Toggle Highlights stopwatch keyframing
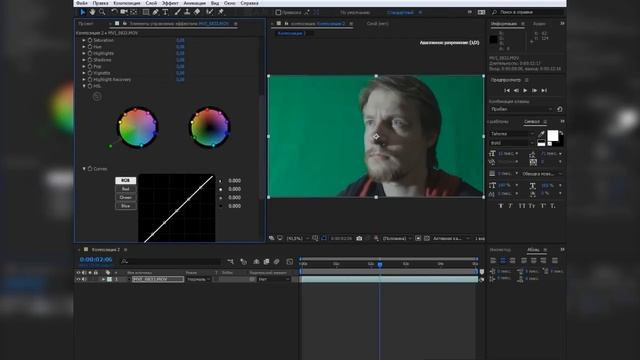This screenshot has width=640, height=360. click(x=90, y=53)
